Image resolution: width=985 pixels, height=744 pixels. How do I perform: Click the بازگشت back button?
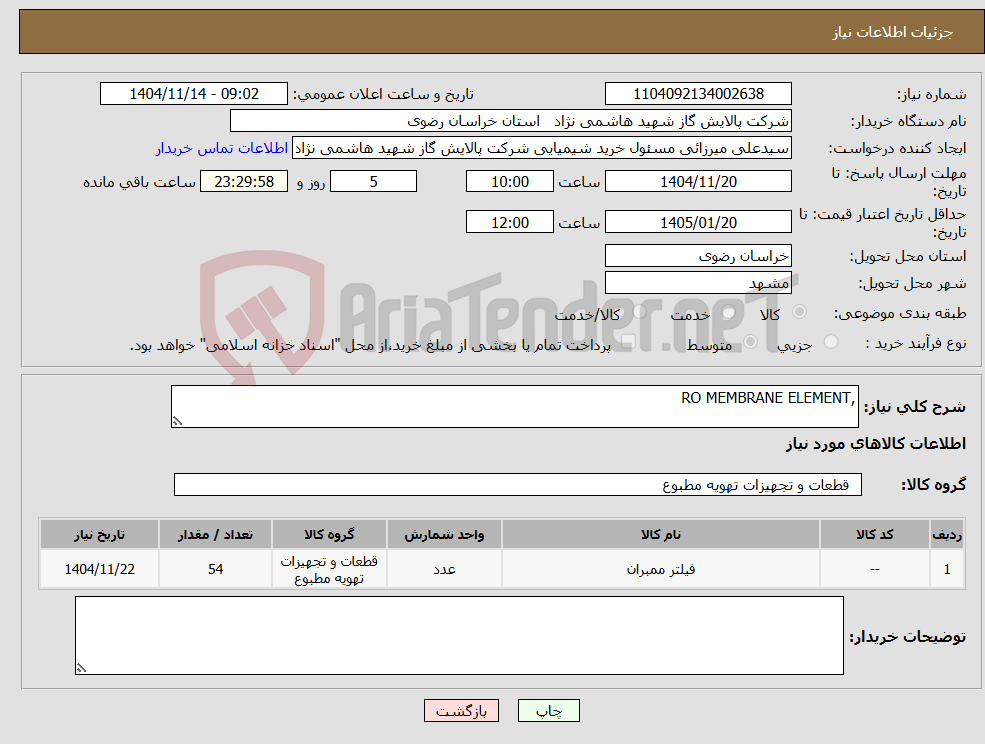[461, 711]
